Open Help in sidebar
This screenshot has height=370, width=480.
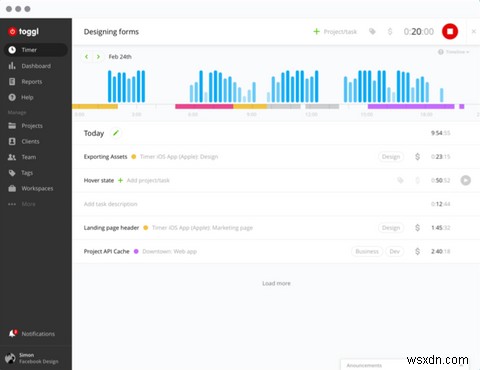click(x=27, y=97)
